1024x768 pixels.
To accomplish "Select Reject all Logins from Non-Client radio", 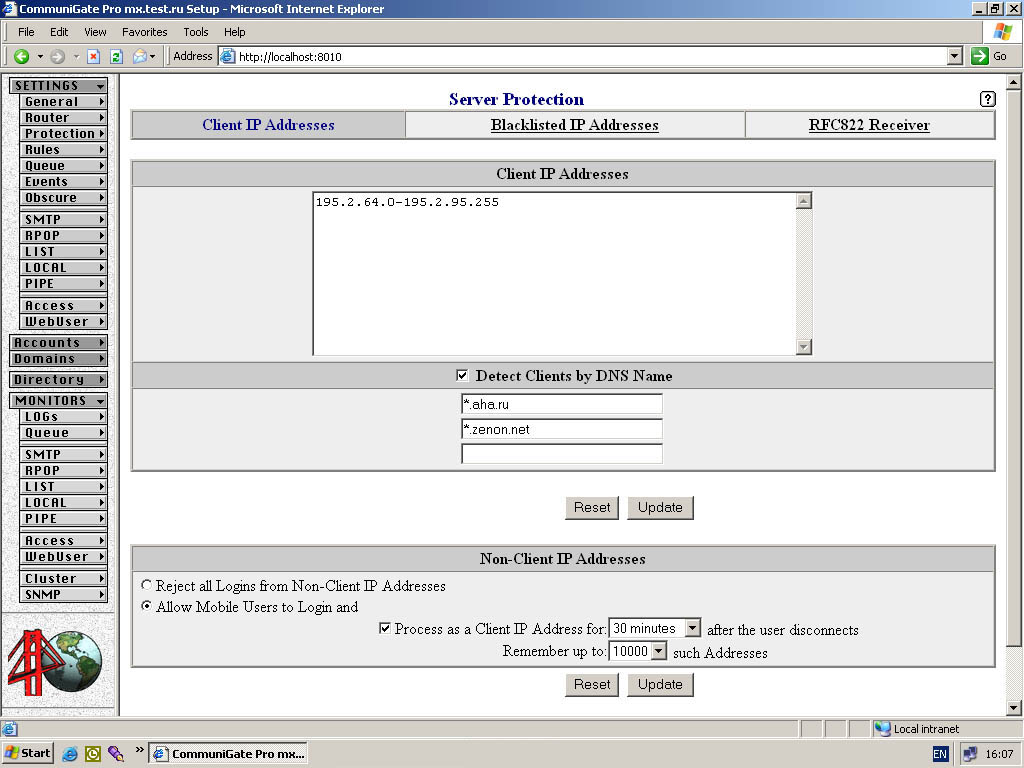I will tap(146, 585).
